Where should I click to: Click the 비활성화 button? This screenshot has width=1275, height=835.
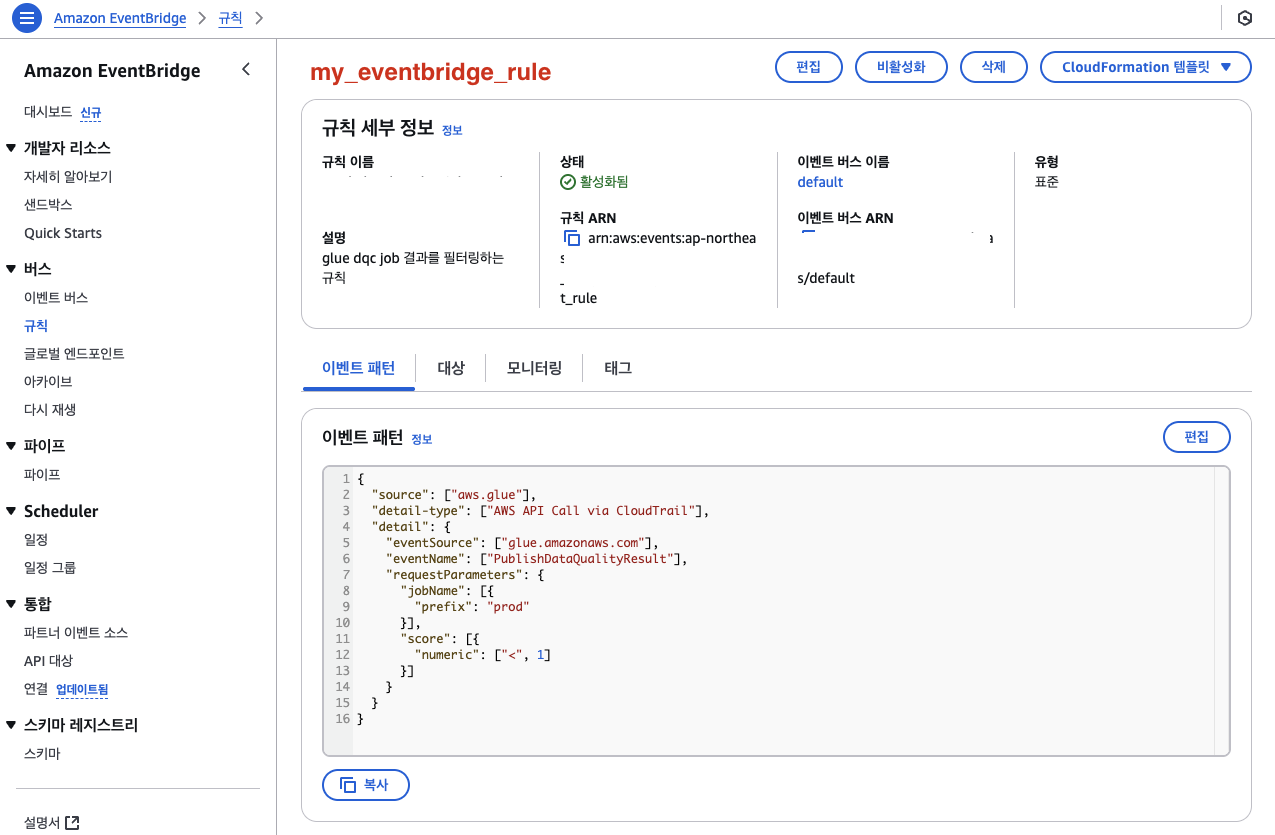(901, 67)
